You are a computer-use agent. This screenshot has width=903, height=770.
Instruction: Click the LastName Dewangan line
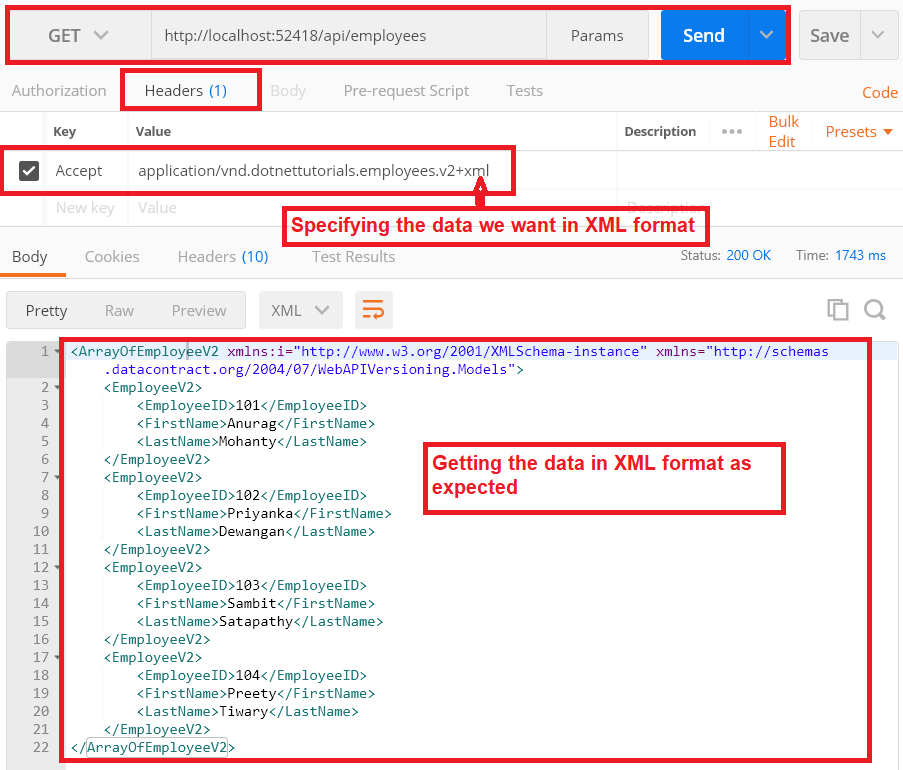pyautogui.click(x=256, y=531)
